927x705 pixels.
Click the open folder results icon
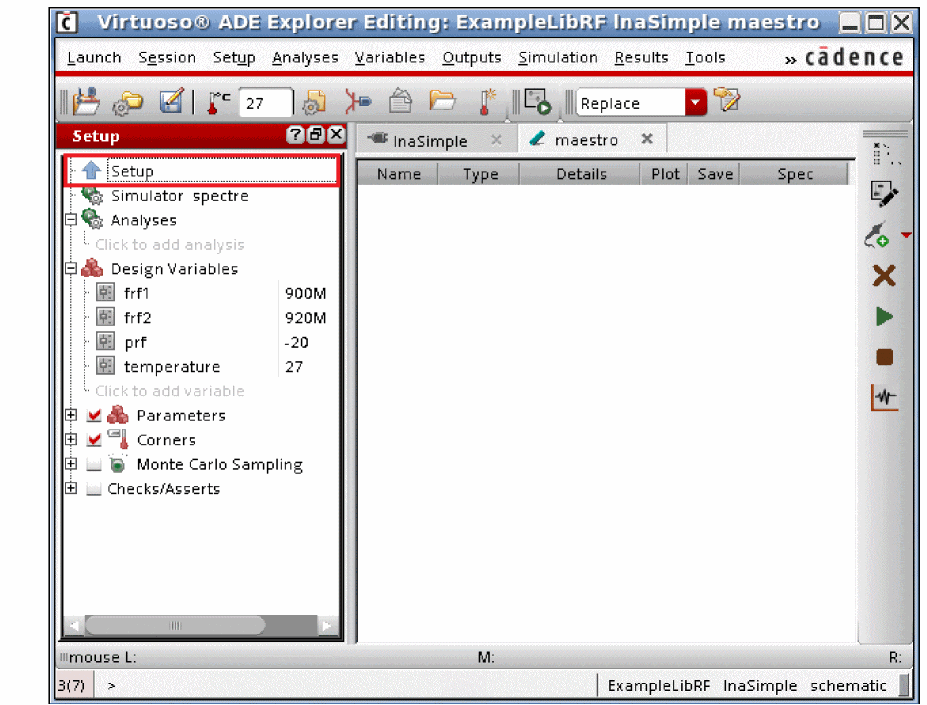(x=442, y=101)
